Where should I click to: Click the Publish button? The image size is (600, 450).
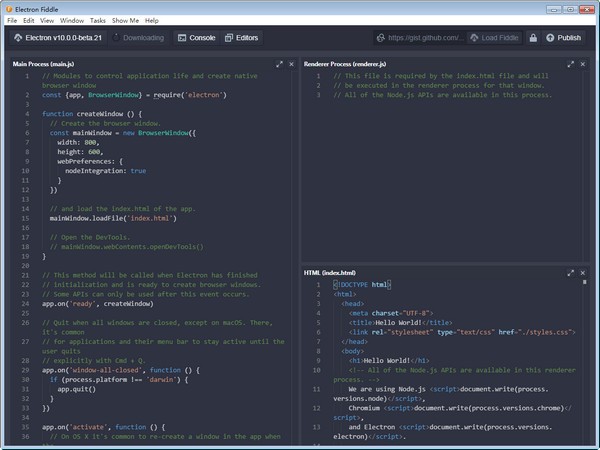pos(563,38)
